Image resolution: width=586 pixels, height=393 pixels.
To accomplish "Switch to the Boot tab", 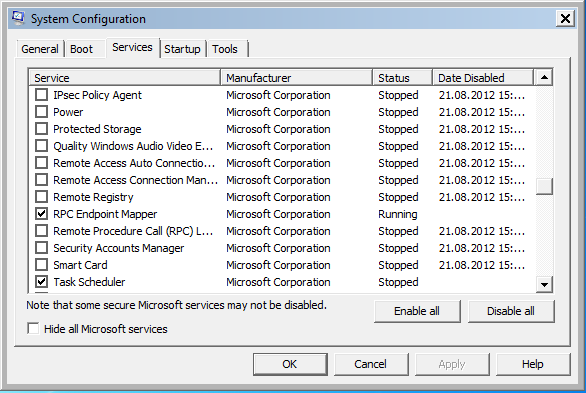I will pyautogui.click(x=81, y=49).
